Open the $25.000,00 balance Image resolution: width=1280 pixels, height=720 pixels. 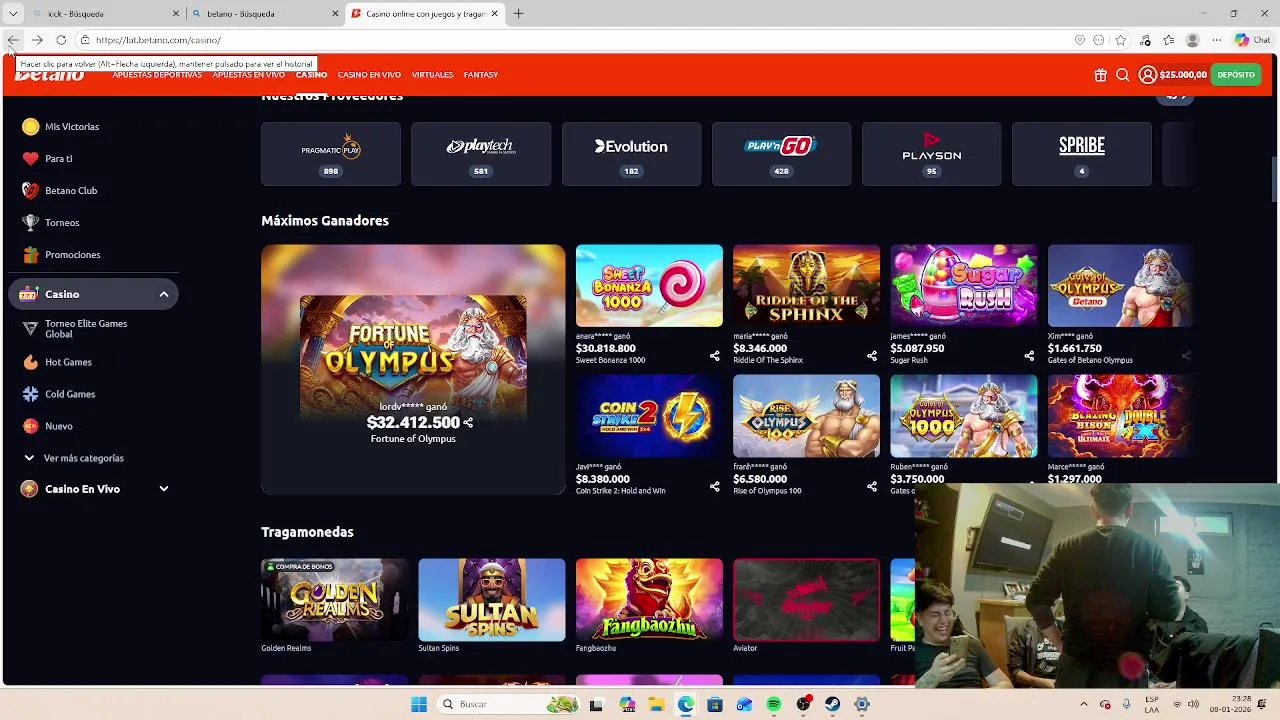click(x=1183, y=75)
